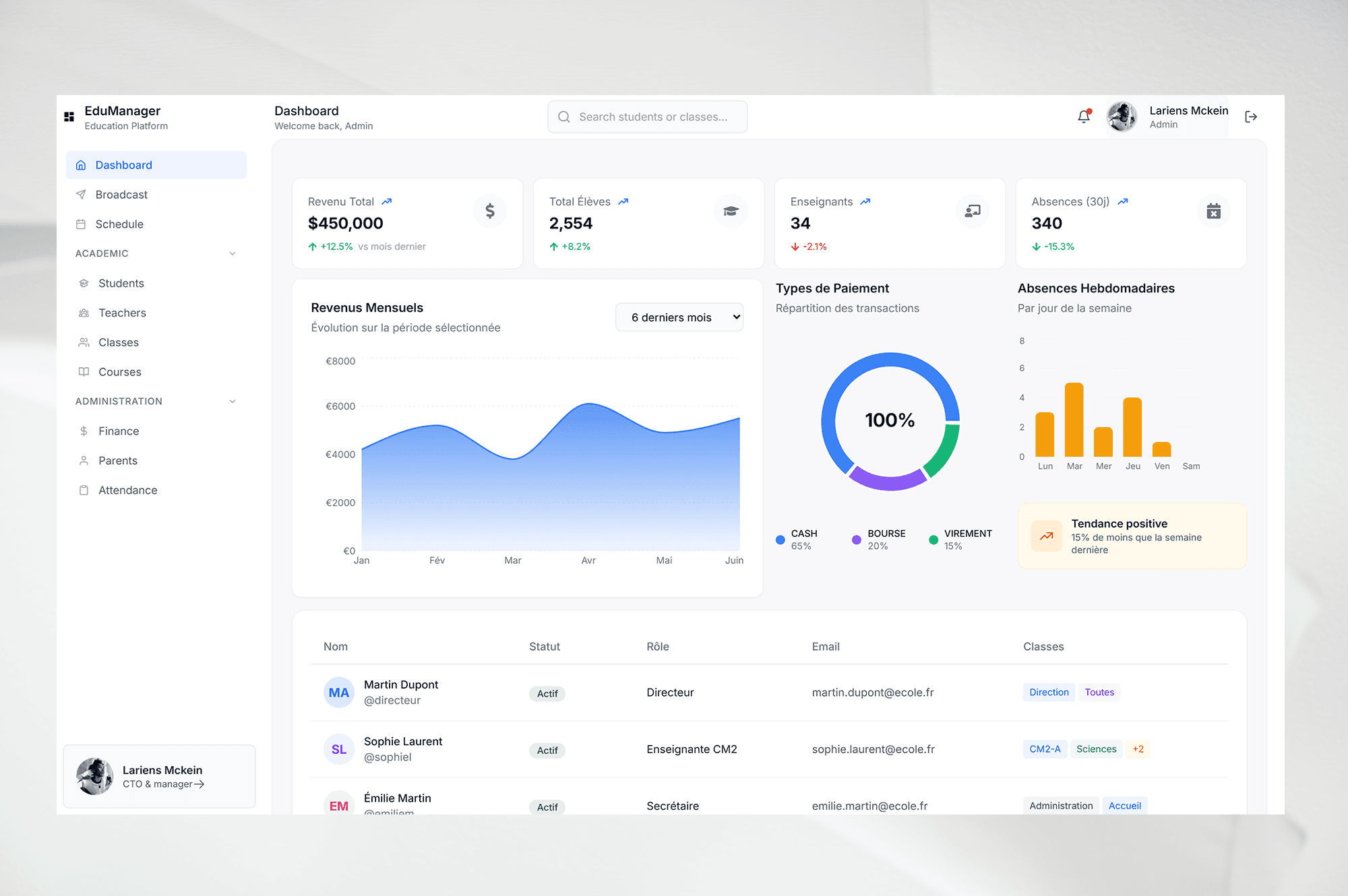Click the CASH blue legend dot
The image size is (1348, 896).
point(780,540)
